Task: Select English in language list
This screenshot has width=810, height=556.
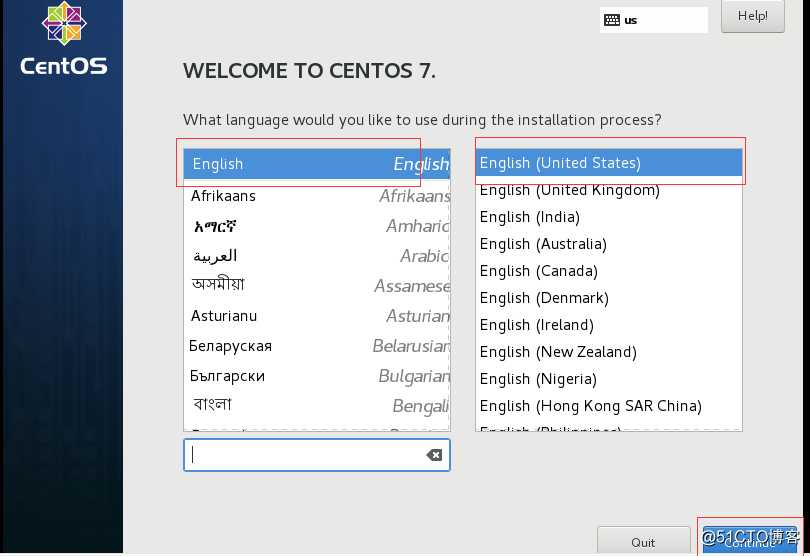Action: (x=317, y=164)
